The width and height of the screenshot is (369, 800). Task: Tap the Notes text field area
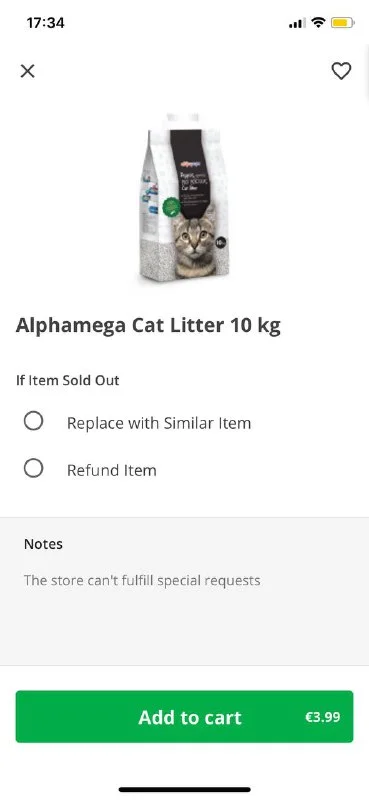(x=184, y=591)
